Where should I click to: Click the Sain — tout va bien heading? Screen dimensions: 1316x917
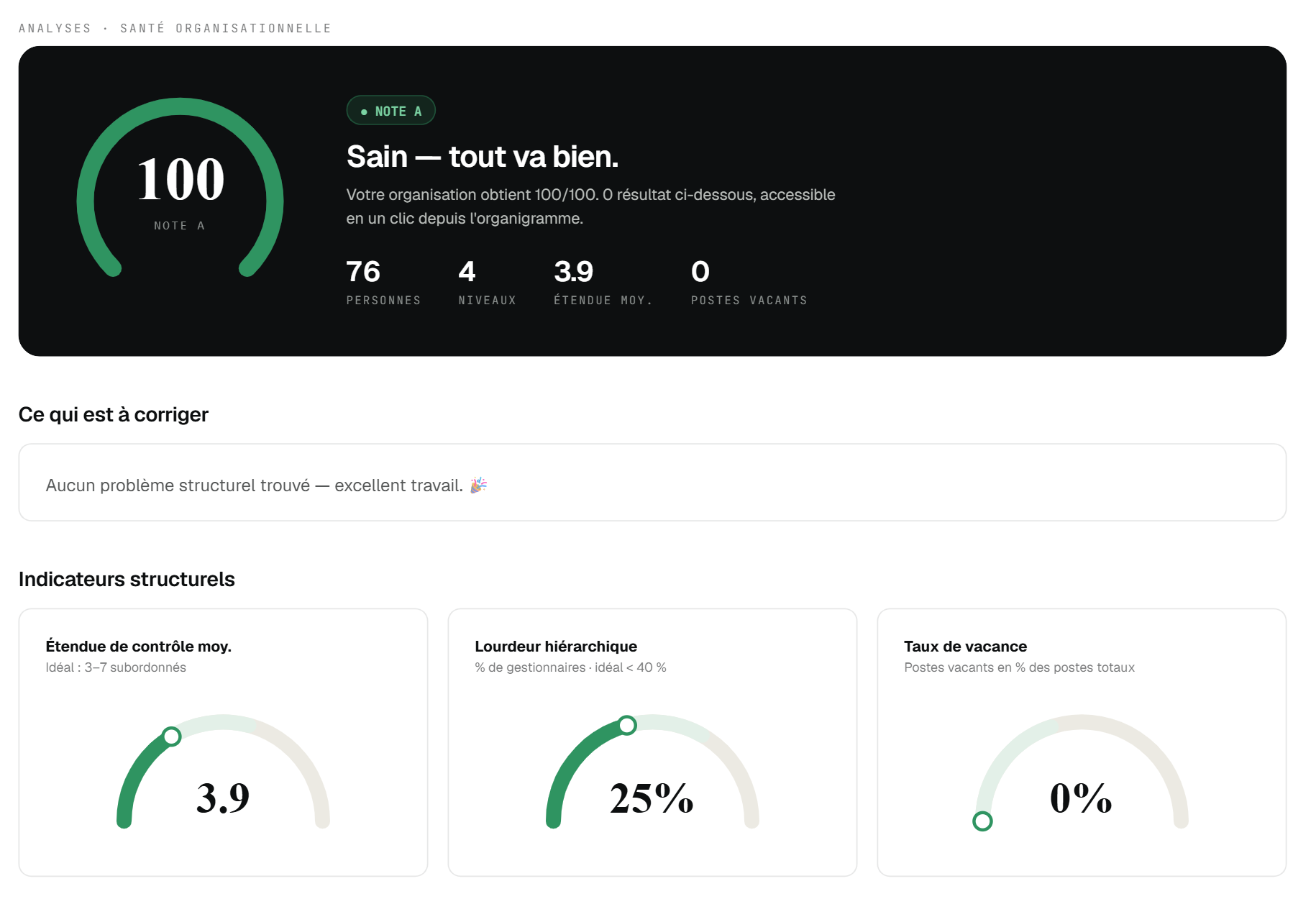[x=483, y=156]
